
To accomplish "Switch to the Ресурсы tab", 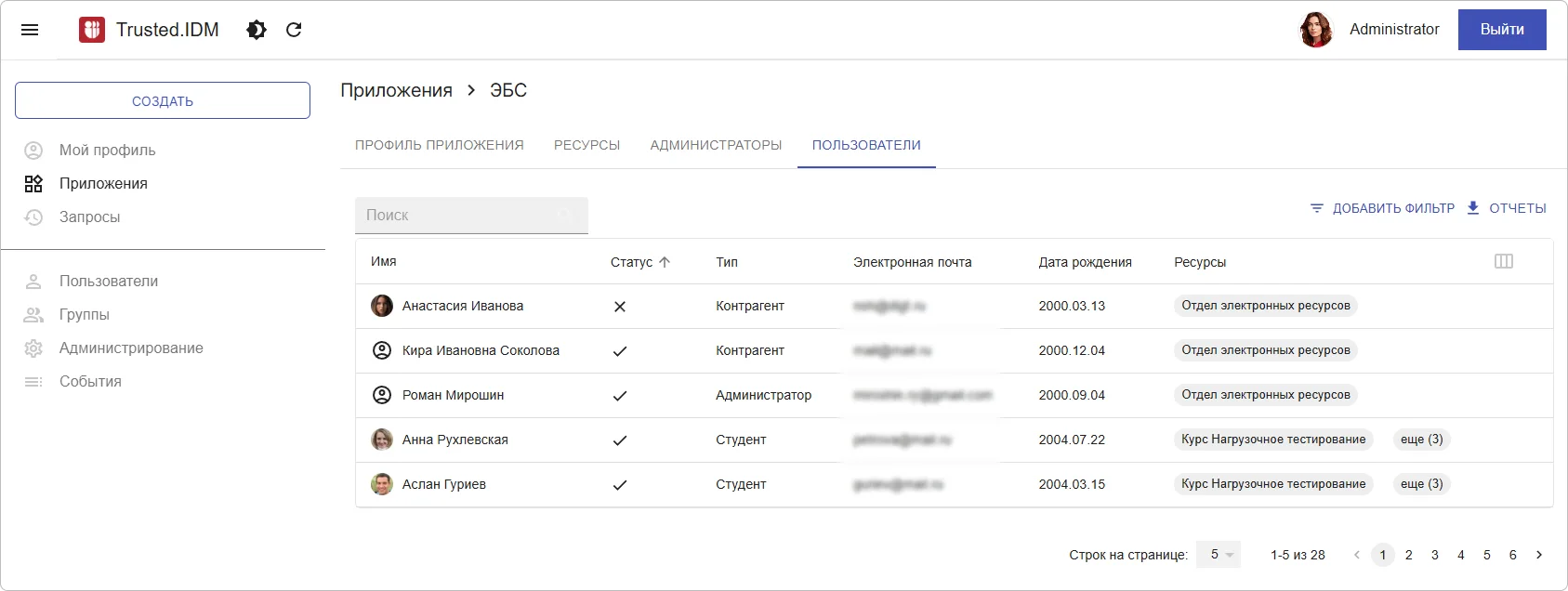I will coord(586,145).
